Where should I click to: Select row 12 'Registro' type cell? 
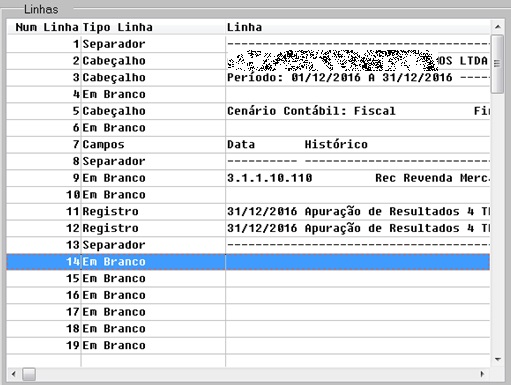click(153, 228)
